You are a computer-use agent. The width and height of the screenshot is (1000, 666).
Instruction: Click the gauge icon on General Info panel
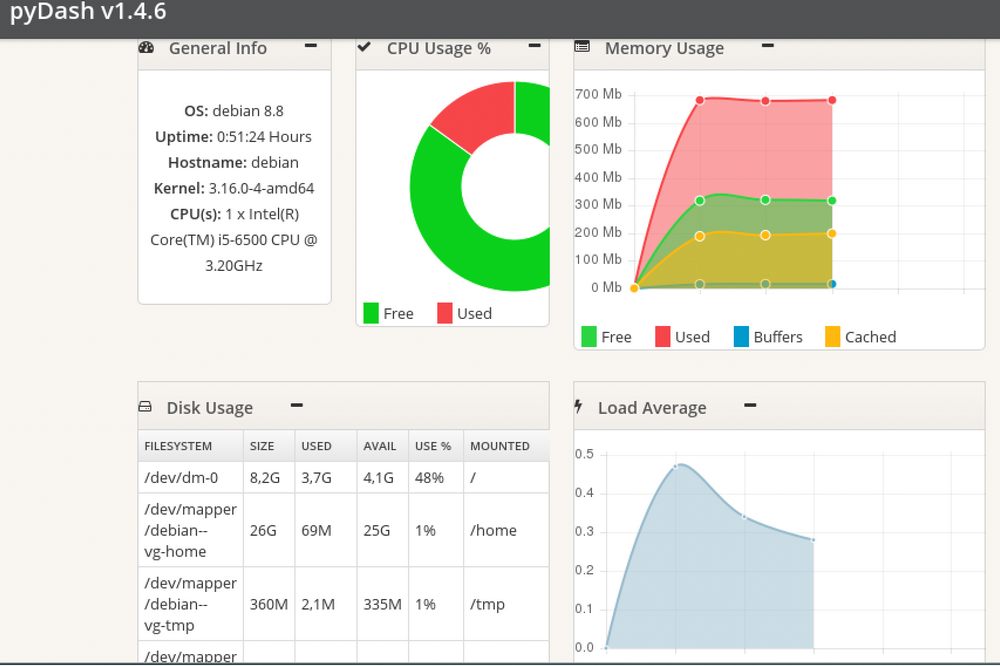146,47
